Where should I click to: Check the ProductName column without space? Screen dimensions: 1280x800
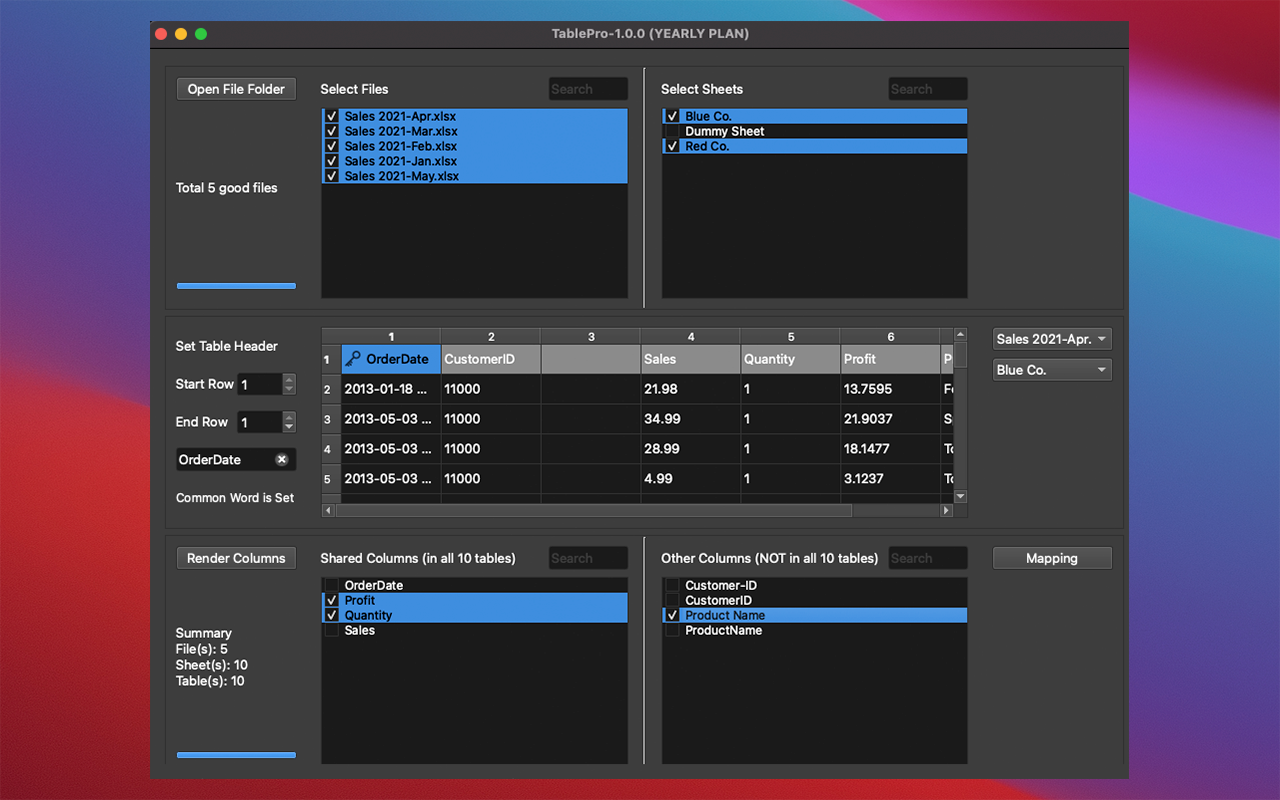pos(673,630)
